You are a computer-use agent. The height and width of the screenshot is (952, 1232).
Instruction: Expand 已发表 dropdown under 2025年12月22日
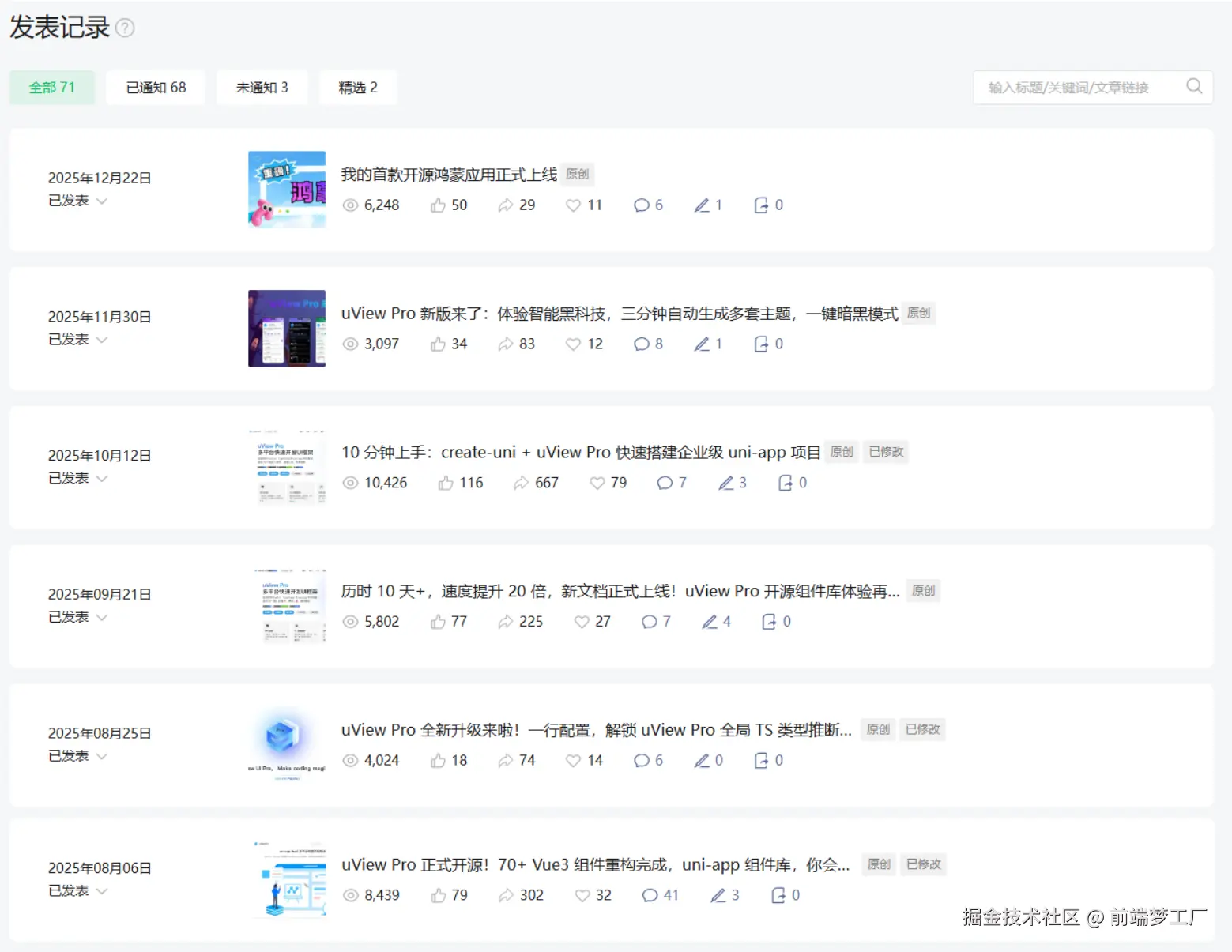point(77,201)
